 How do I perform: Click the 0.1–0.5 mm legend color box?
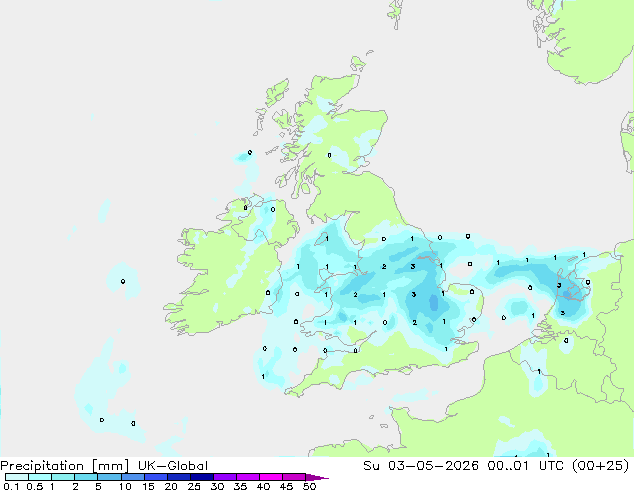coord(17,477)
